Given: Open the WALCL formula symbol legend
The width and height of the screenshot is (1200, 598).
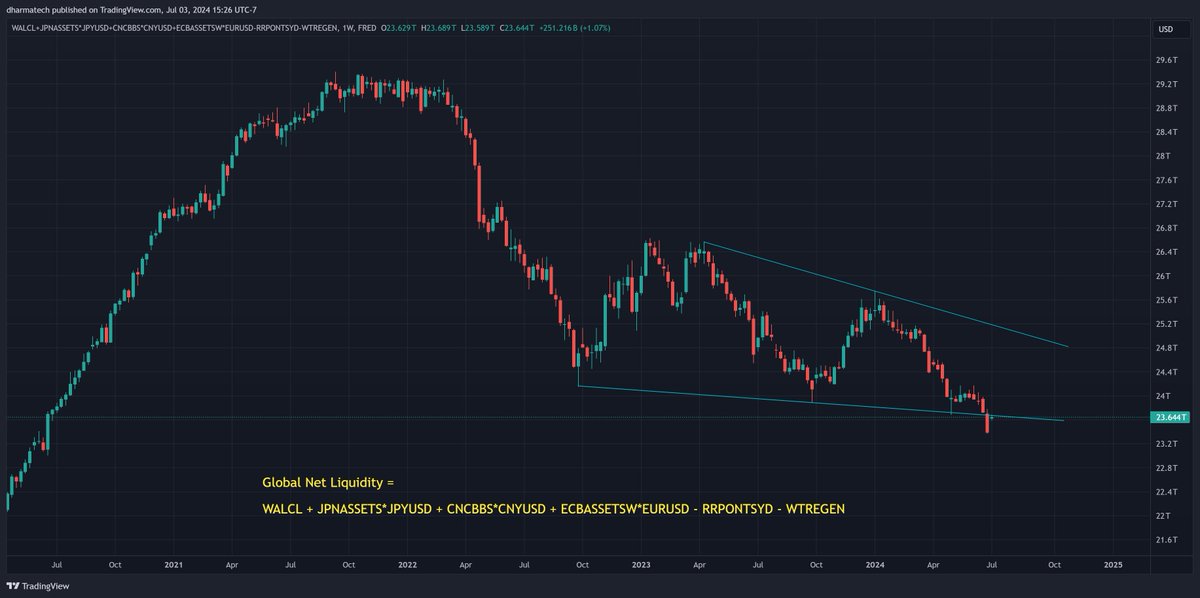Looking at the screenshot, I should tap(25, 29).
